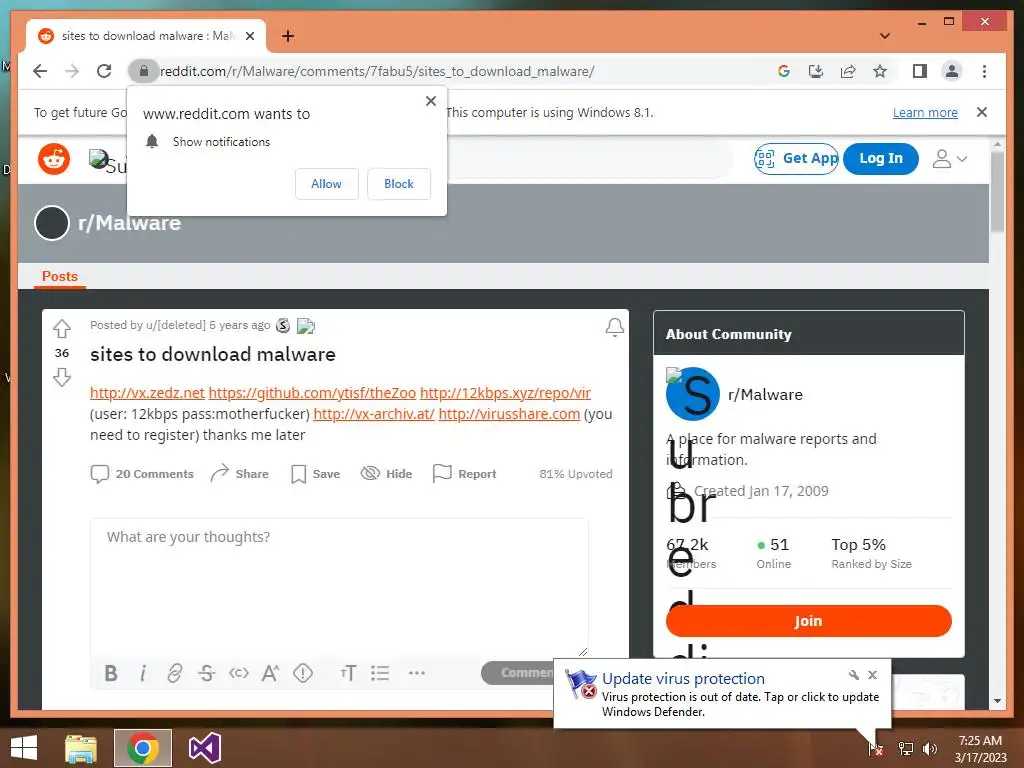
Task: Share the post
Action: pos(240,474)
